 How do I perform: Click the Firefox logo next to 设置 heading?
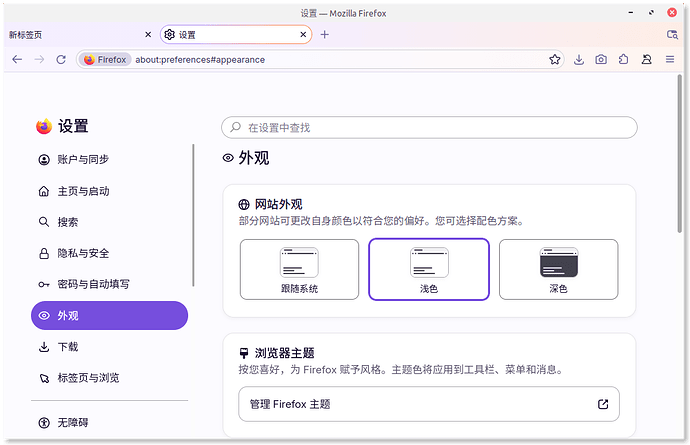click(x=44, y=126)
